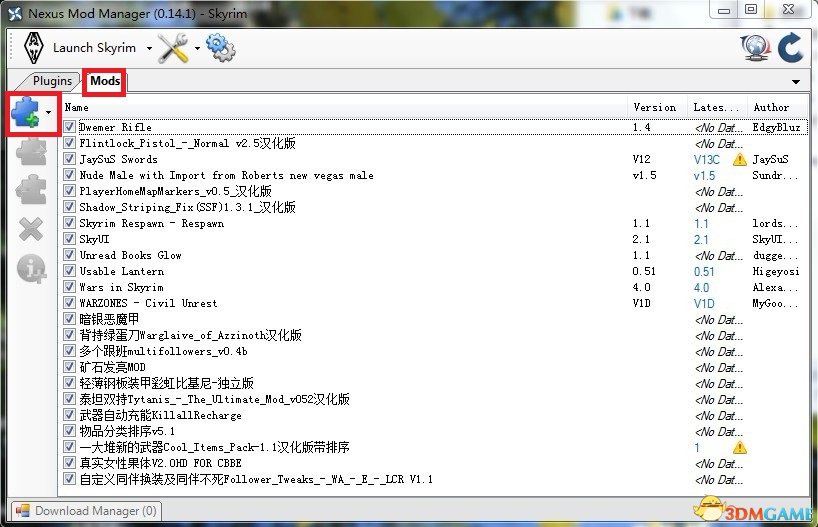
Task: Switch to the Plugins tab
Action: click(52, 81)
